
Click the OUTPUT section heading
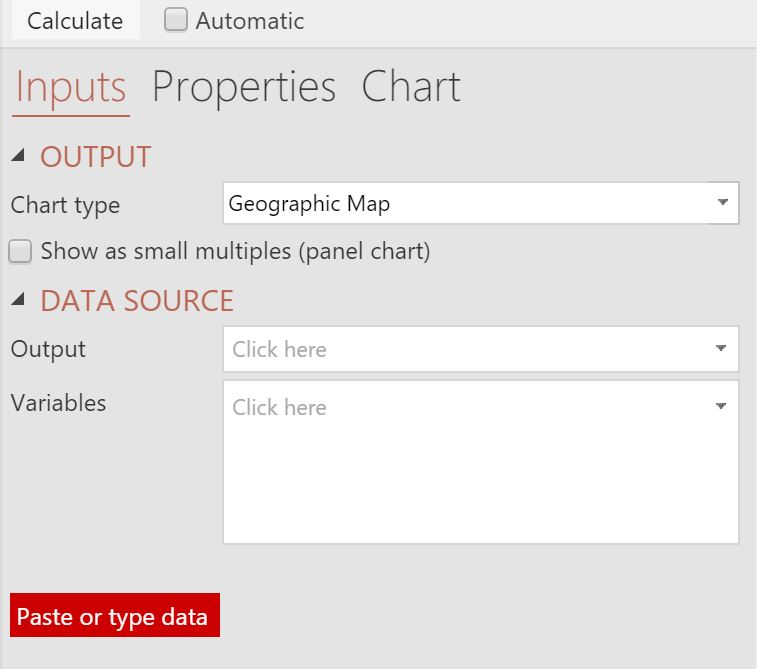point(96,157)
